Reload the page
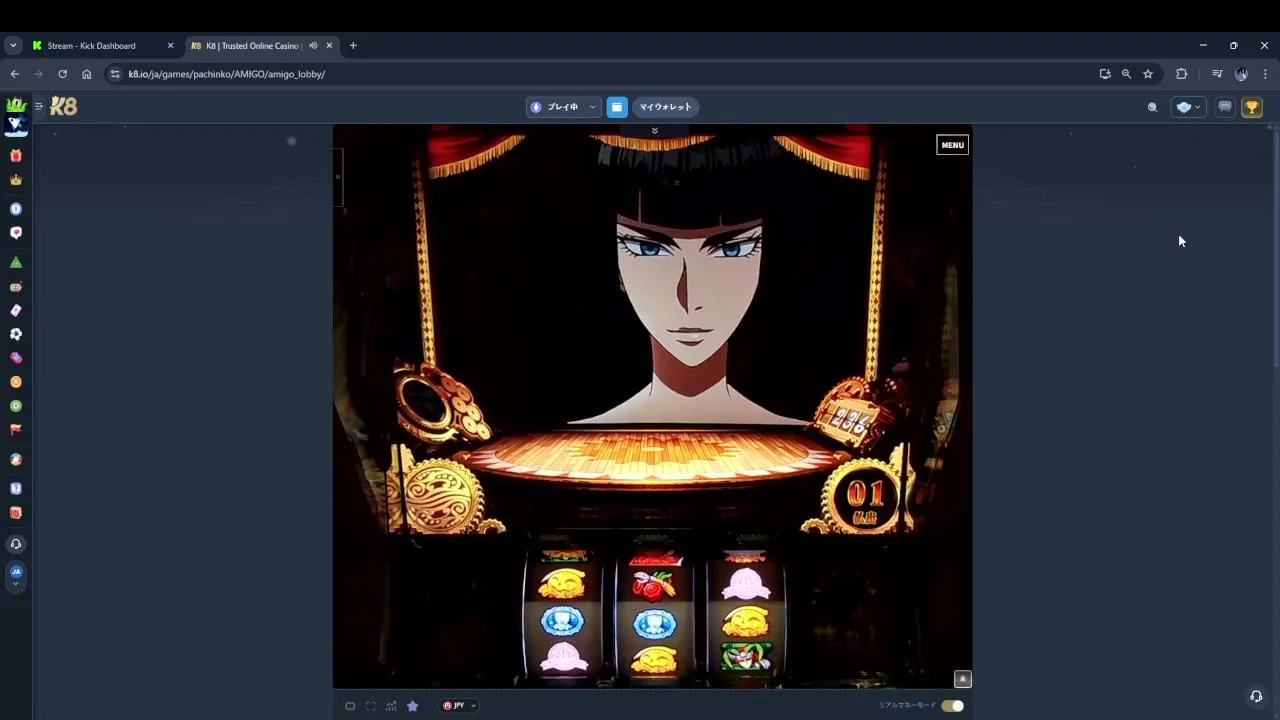The height and width of the screenshot is (720, 1280). pyautogui.click(x=62, y=74)
